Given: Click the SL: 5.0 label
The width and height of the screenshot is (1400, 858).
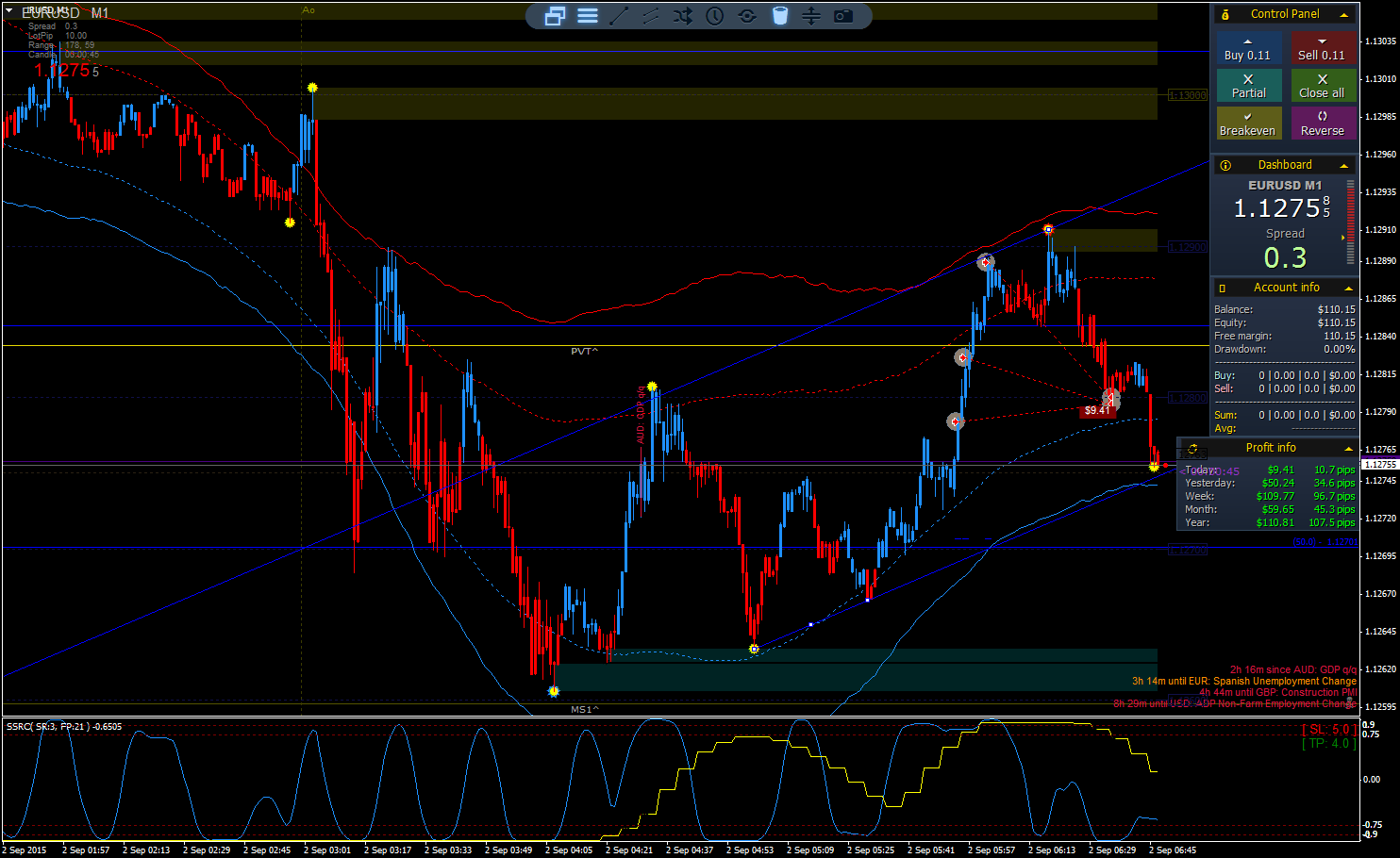Looking at the screenshot, I should click(x=1329, y=729).
